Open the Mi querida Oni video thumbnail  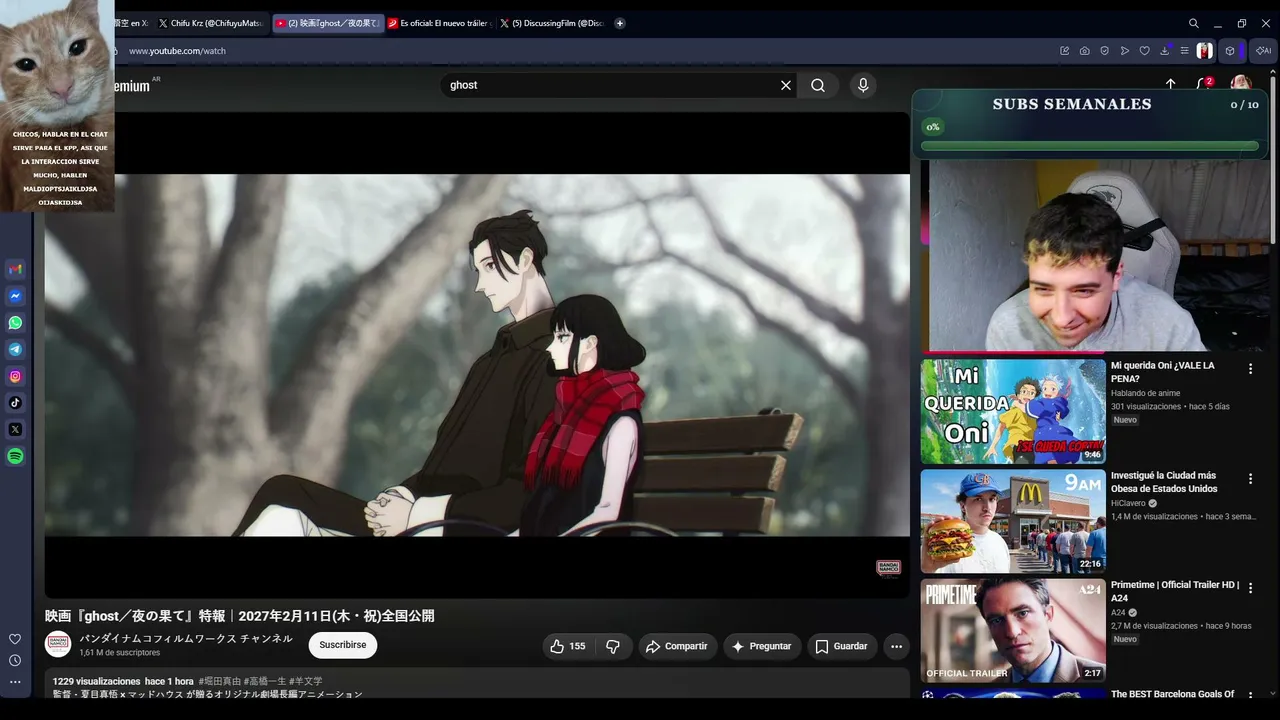coord(1013,411)
